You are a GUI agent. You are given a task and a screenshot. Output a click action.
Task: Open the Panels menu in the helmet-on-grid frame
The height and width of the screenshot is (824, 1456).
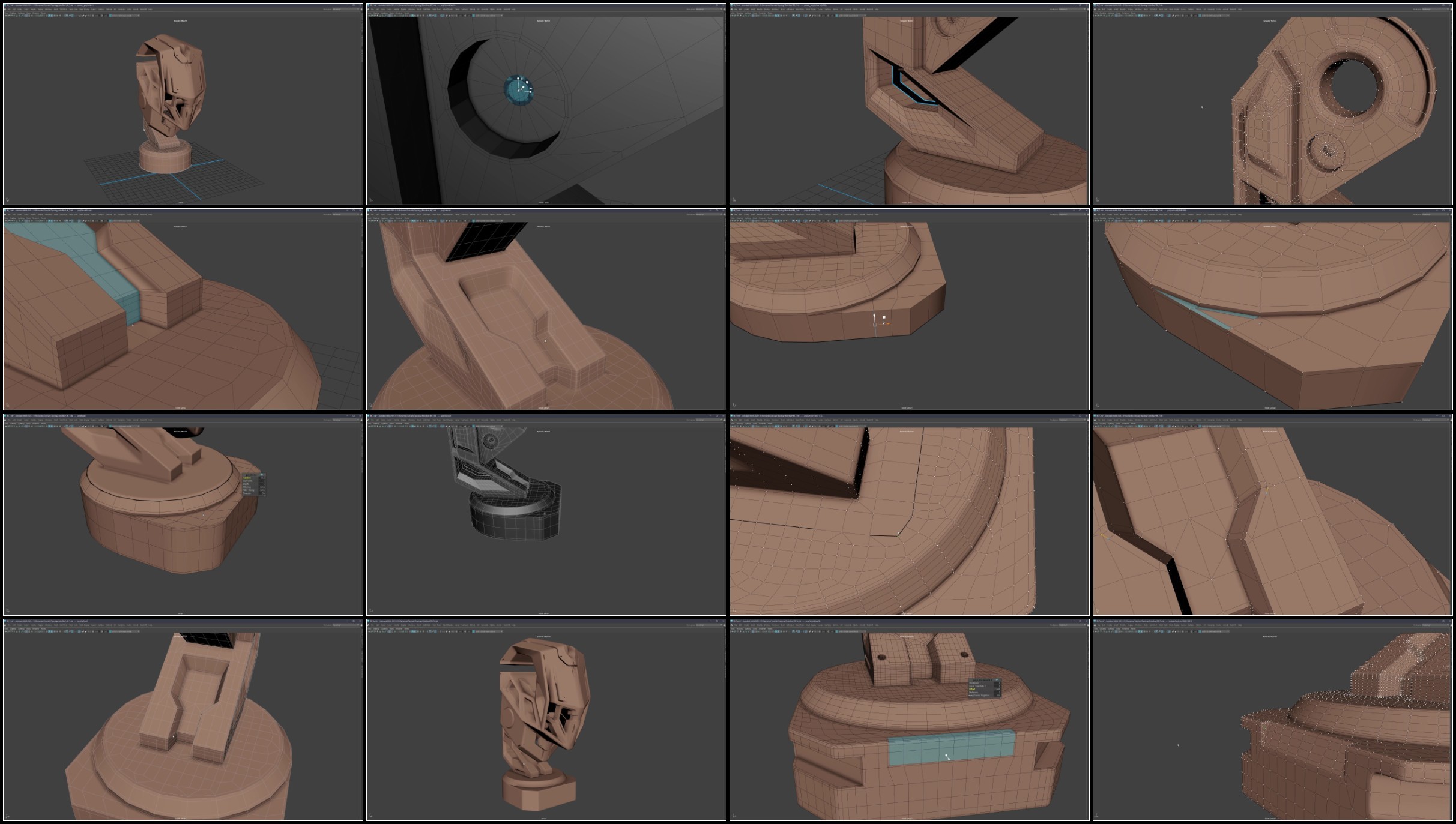coord(43,13)
